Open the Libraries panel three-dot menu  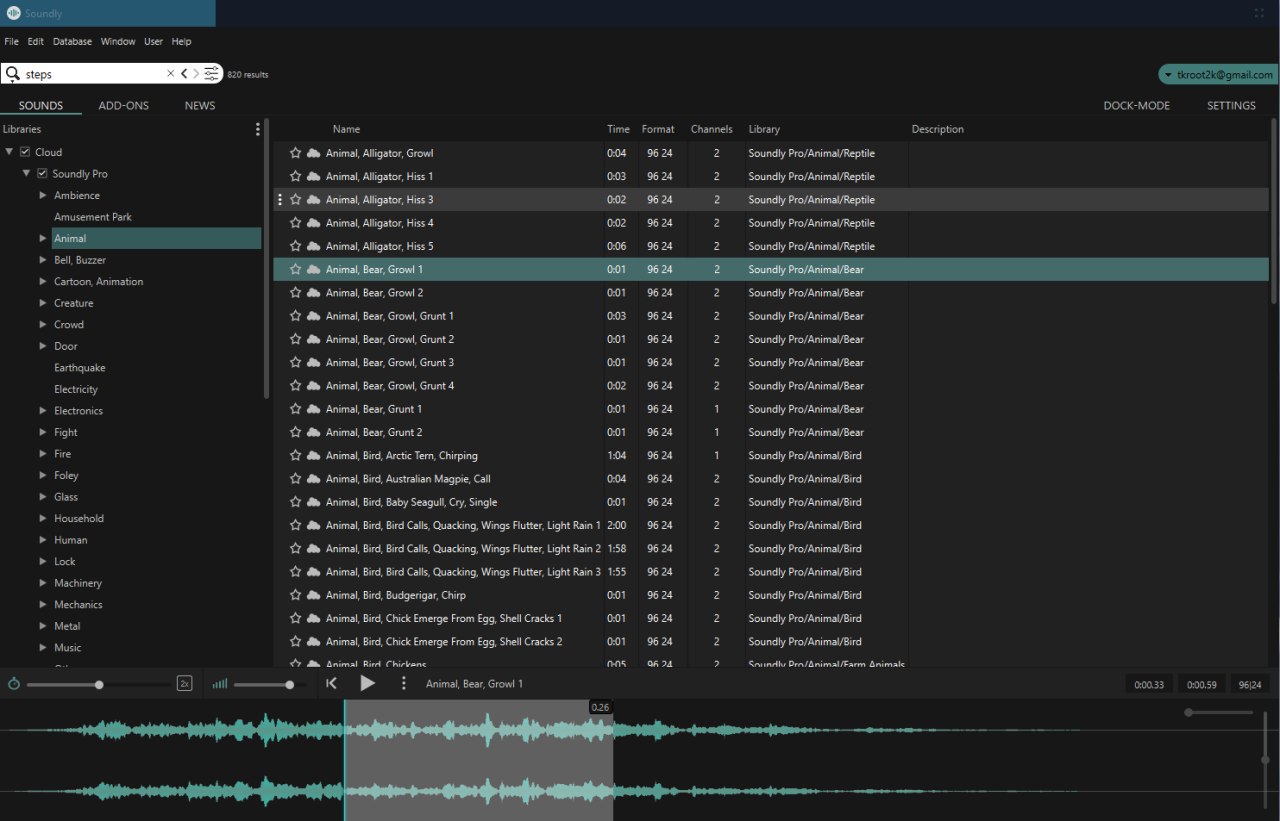point(257,129)
